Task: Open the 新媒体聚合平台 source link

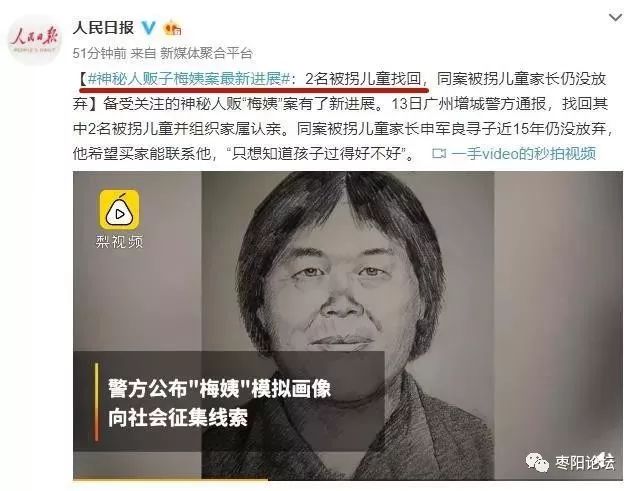Action: [x=206, y=53]
